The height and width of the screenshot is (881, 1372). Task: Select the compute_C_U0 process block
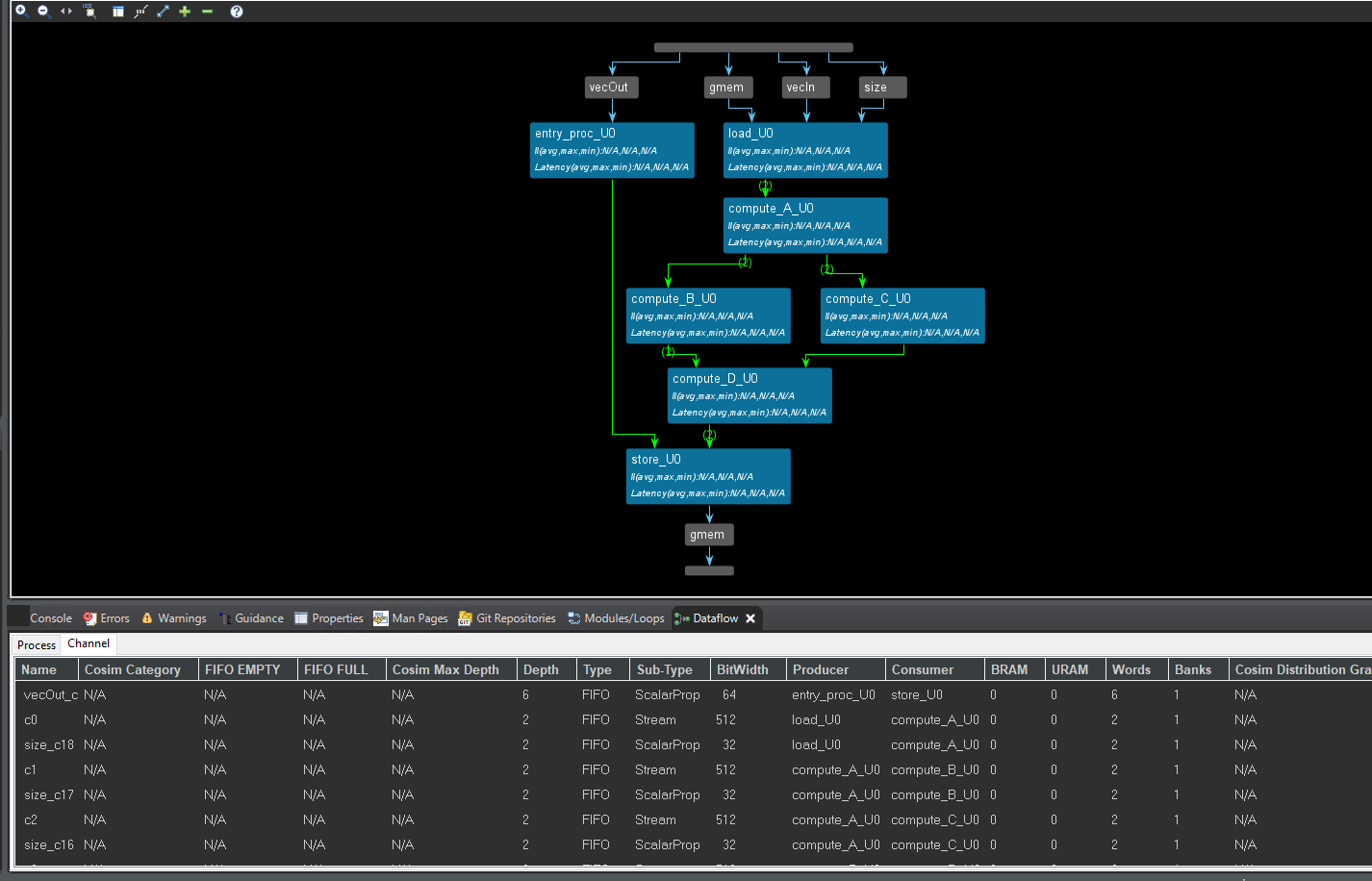tap(902, 315)
